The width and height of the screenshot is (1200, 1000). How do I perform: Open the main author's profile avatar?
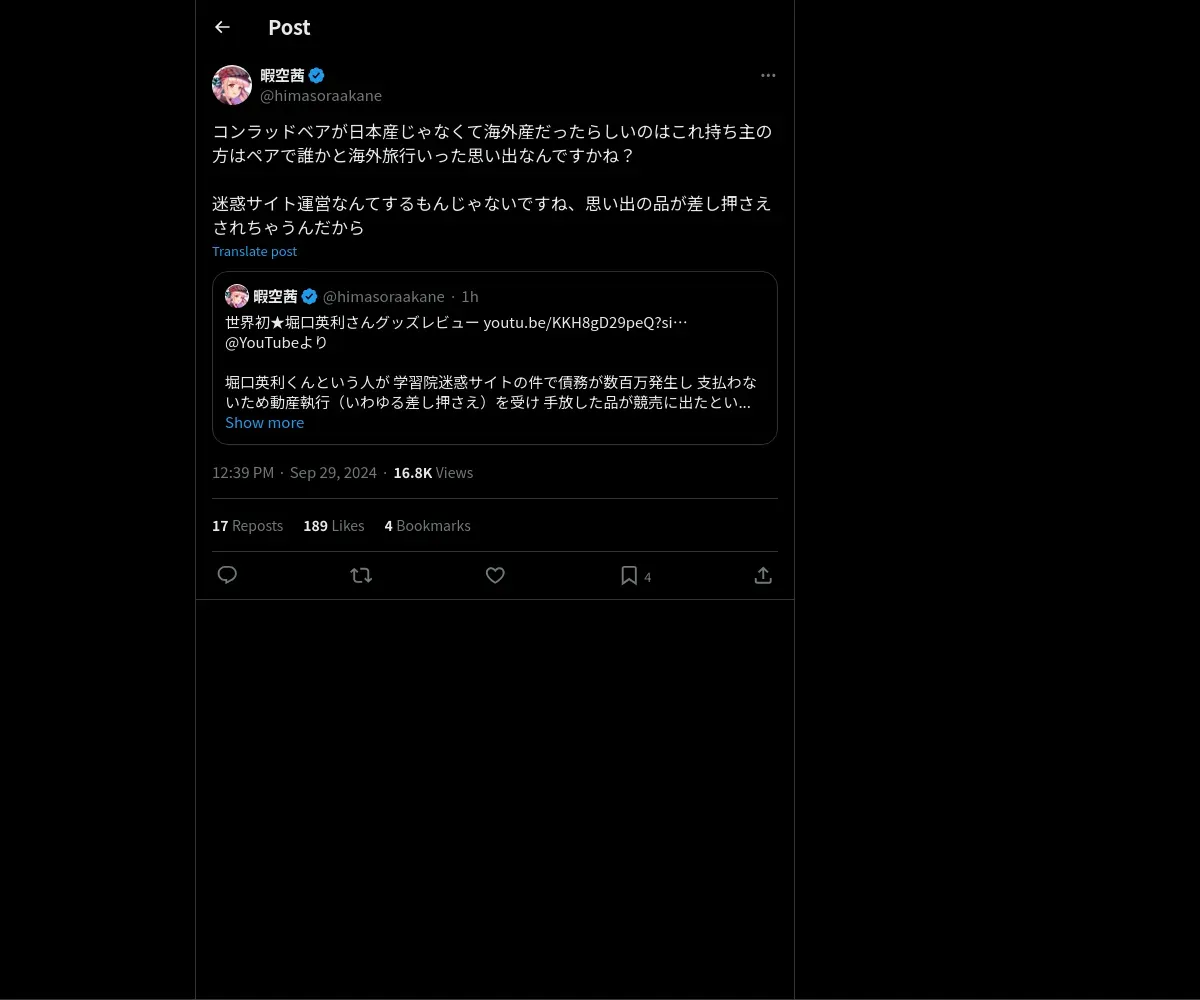click(232, 85)
